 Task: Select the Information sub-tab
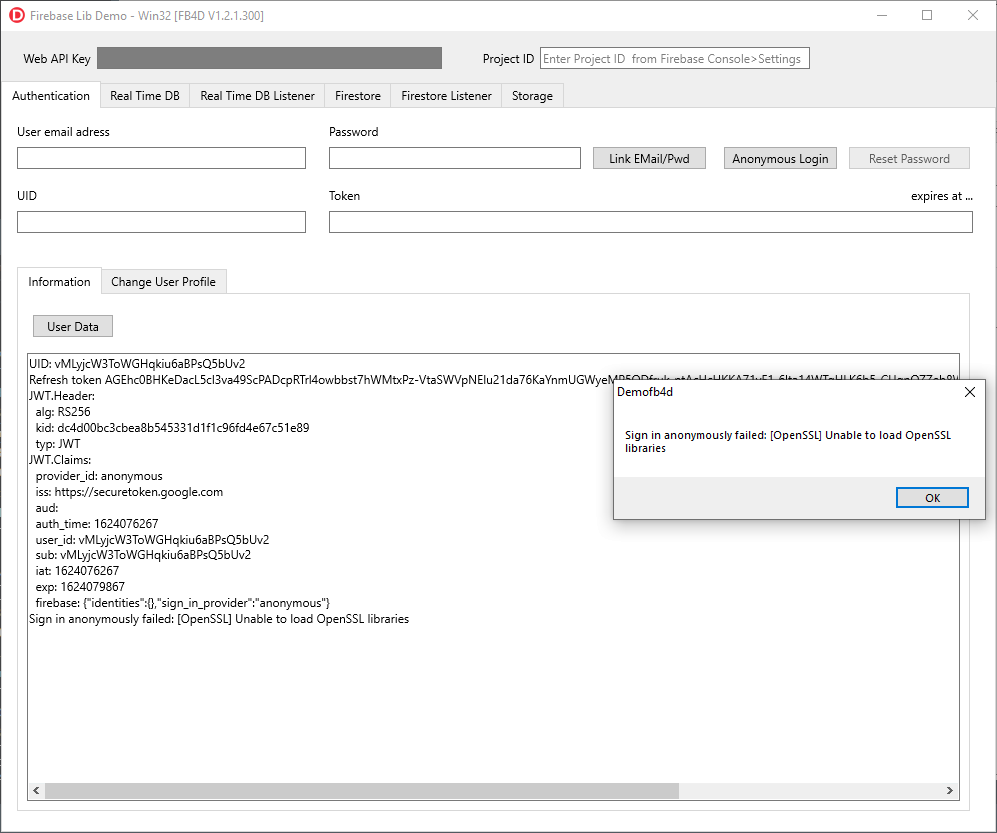[59, 282]
